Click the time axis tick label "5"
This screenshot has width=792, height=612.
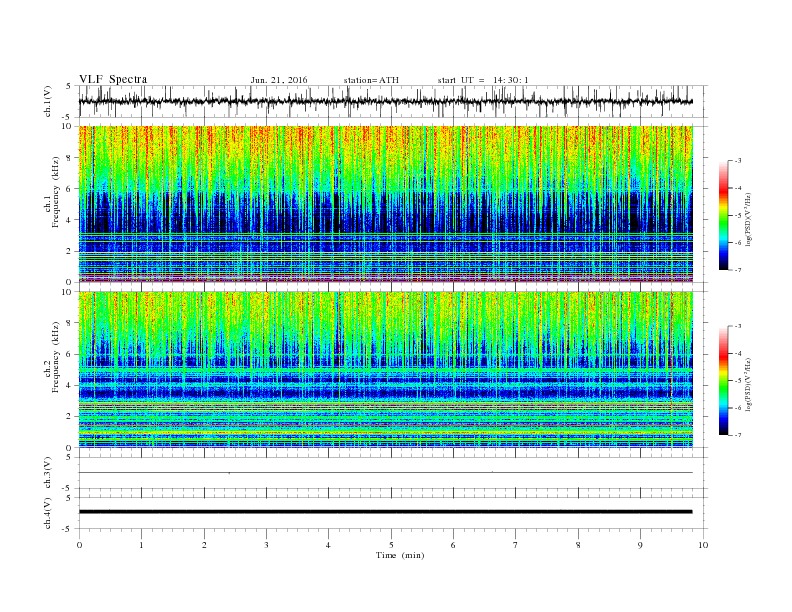[391, 545]
